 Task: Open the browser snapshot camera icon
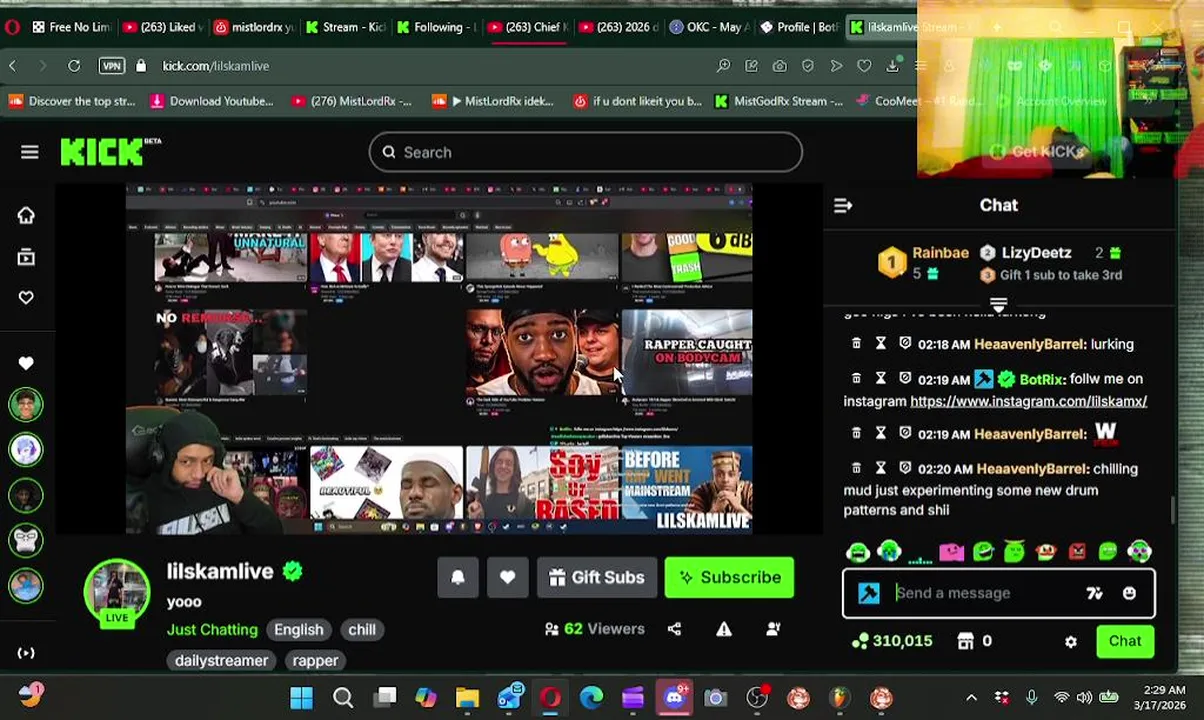[779, 66]
